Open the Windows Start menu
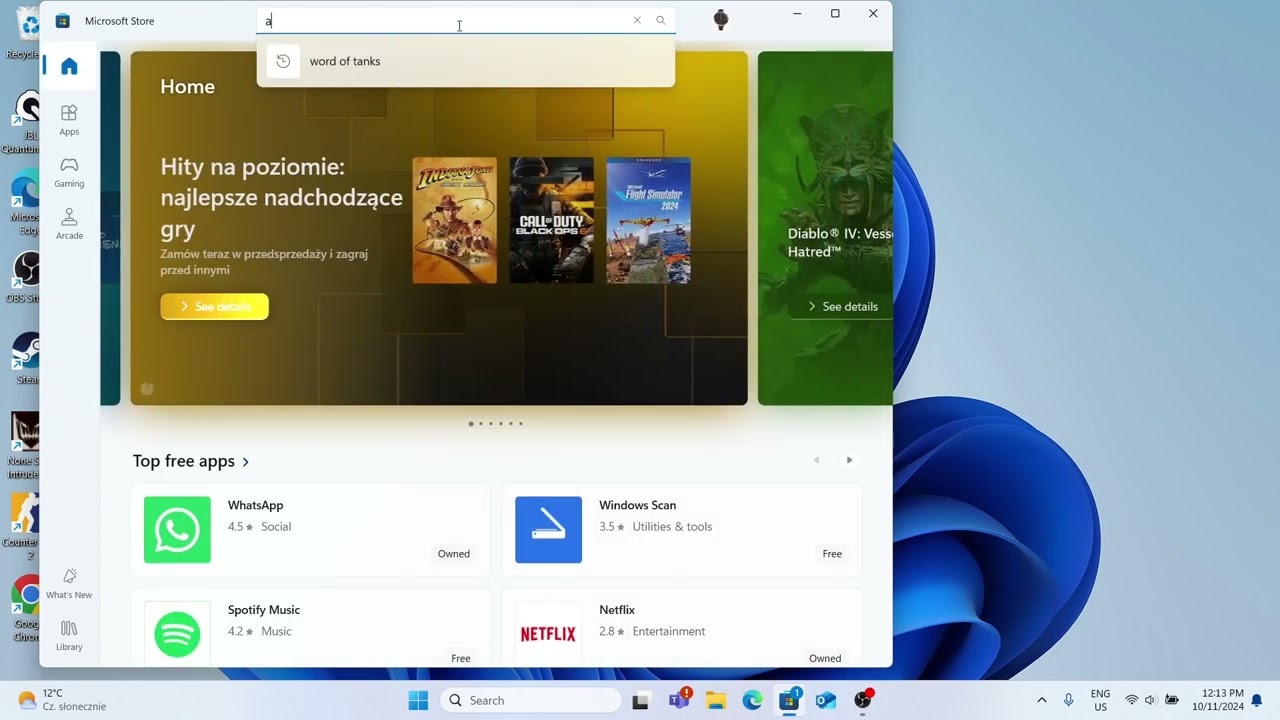Image resolution: width=1280 pixels, height=720 pixels. coord(418,700)
